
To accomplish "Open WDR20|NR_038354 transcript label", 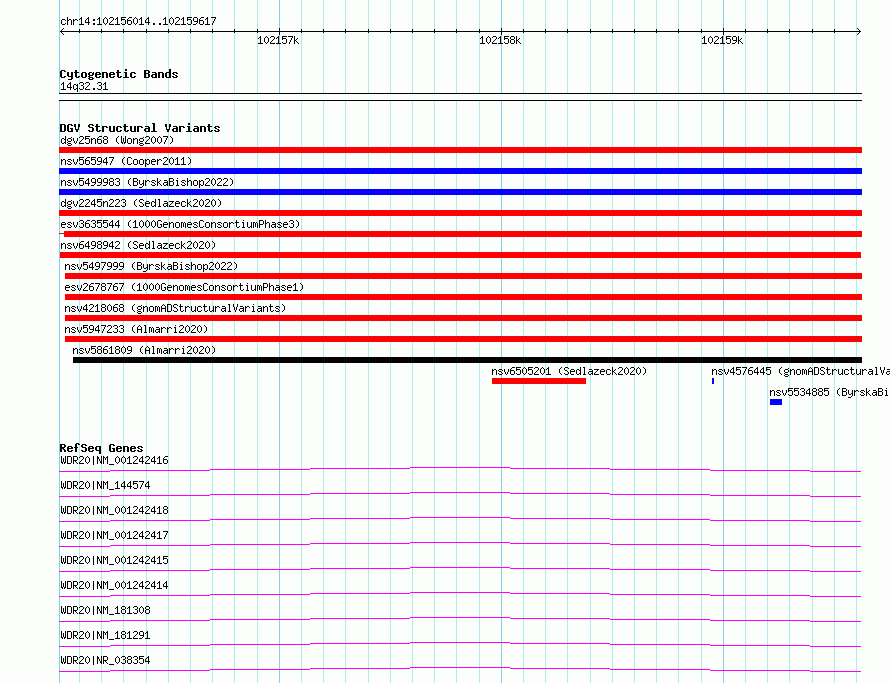I will point(105,660).
